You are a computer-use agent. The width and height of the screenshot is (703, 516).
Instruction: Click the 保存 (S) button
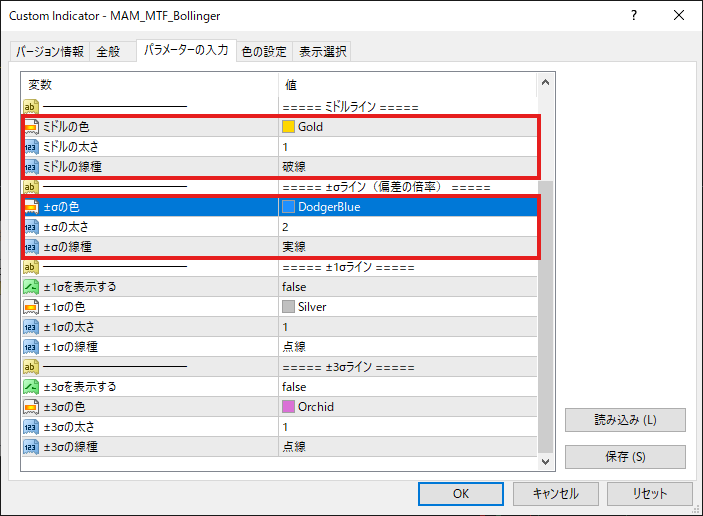point(625,457)
